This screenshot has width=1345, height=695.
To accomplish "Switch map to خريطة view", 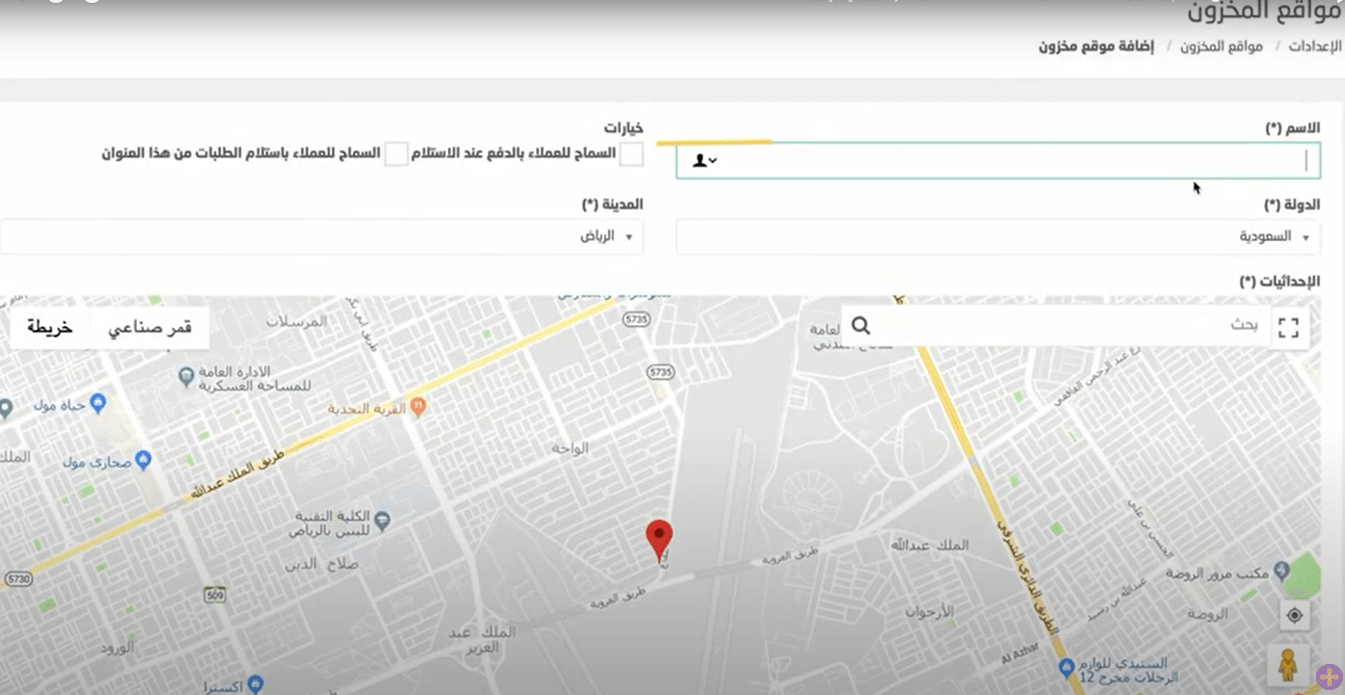I will point(50,327).
